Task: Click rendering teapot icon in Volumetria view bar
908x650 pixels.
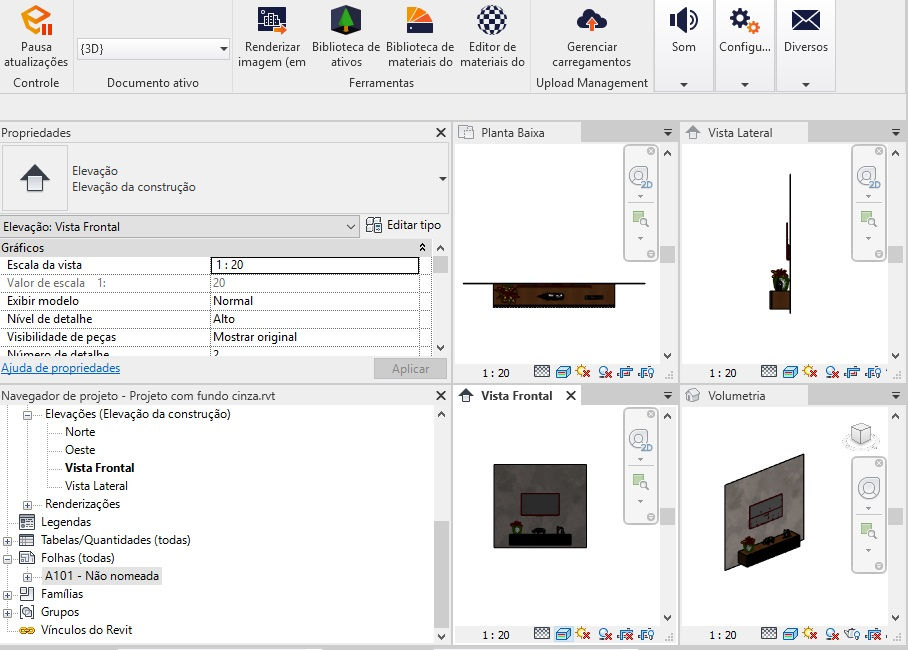Action: [852, 634]
